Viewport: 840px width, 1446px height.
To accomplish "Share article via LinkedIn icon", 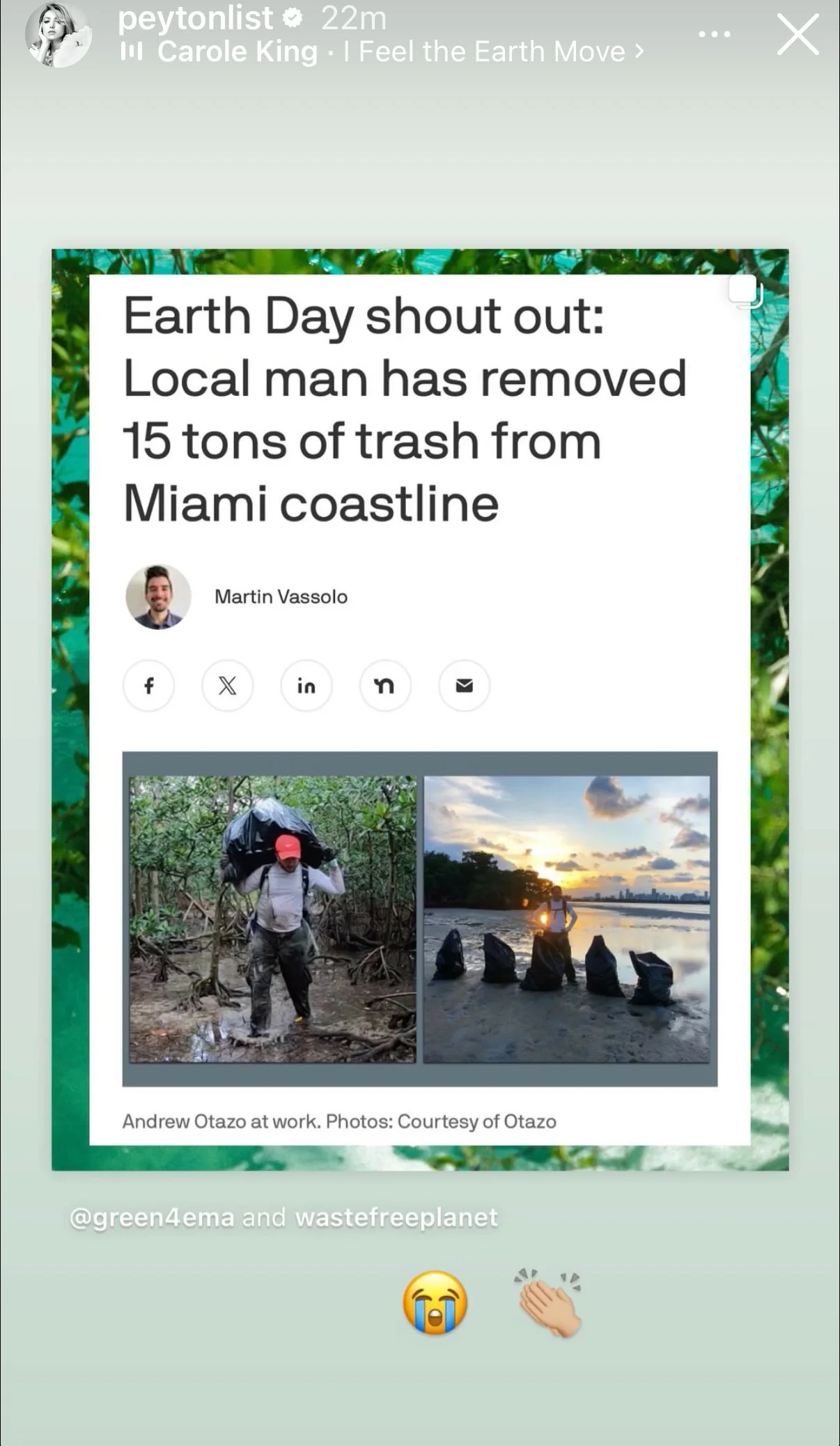I will tap(306, 686).
